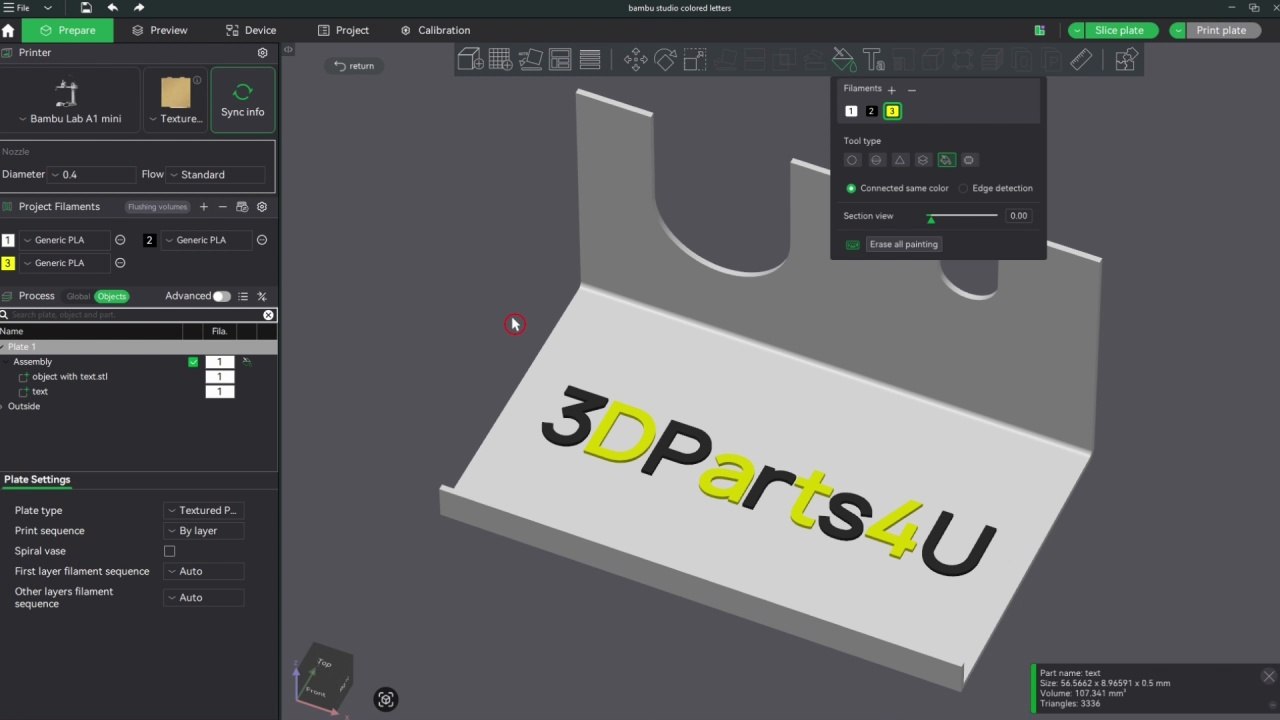This screenshot has height=720, width=1280.
Task: Select Edge detection radio
Action: click(x=964, y=188)
